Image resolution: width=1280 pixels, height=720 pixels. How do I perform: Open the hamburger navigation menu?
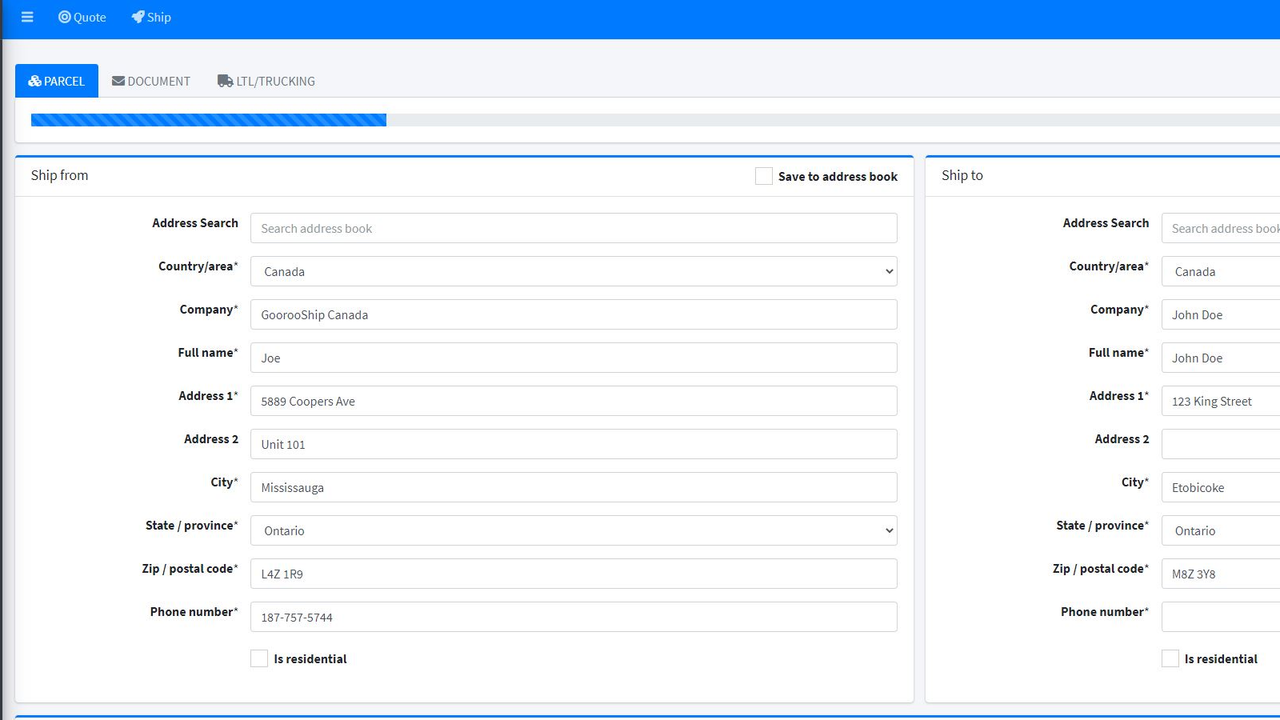pos(27,16)
